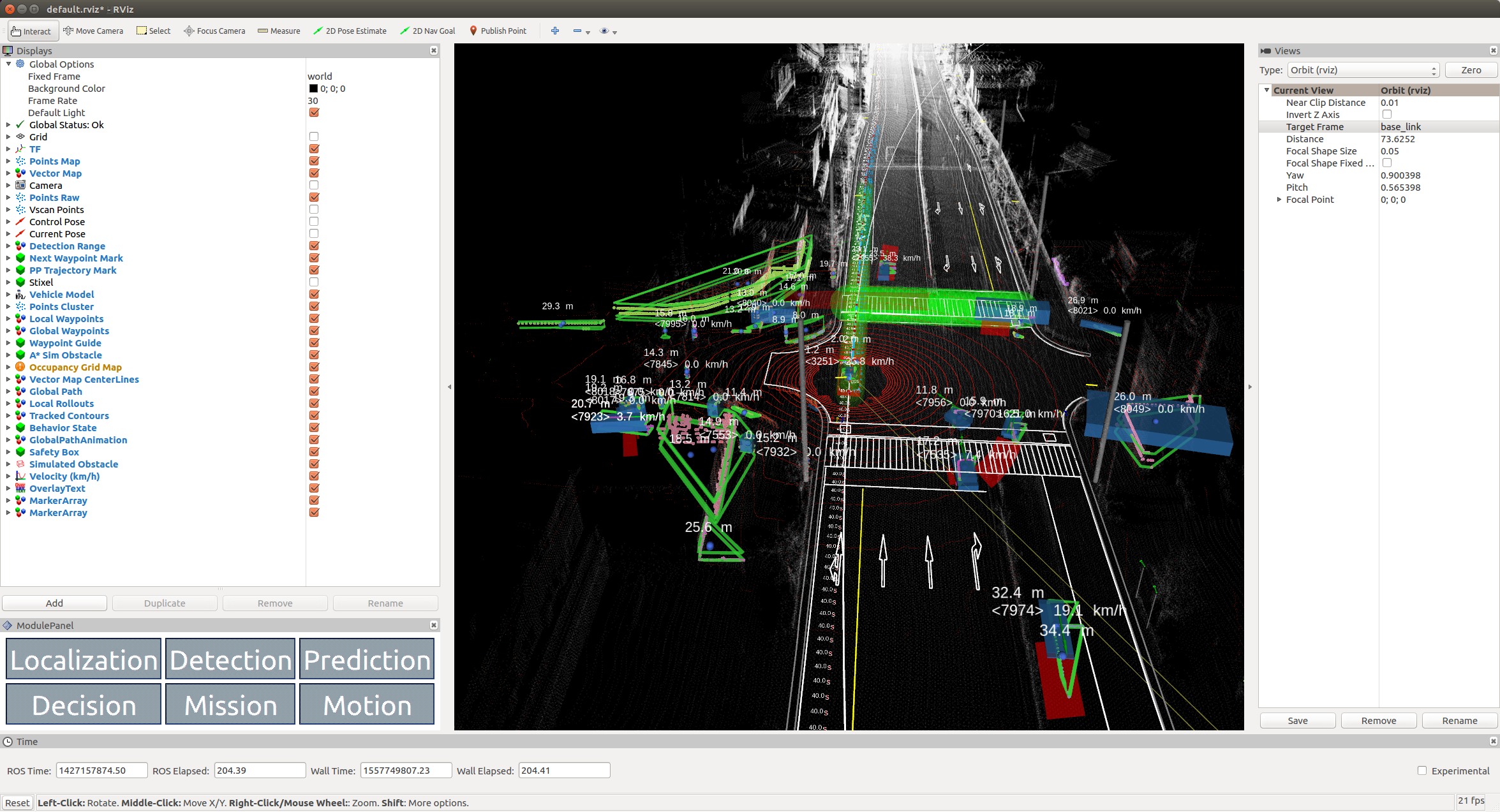The width and height of the screenshot is (1500, 812).
Task: Click the Select tool in toolbar
Action: [154, 31]
